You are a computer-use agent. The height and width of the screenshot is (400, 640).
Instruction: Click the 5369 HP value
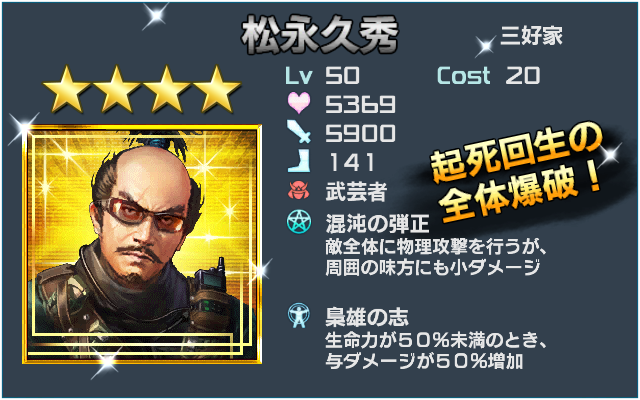click(x=360, y=104)
